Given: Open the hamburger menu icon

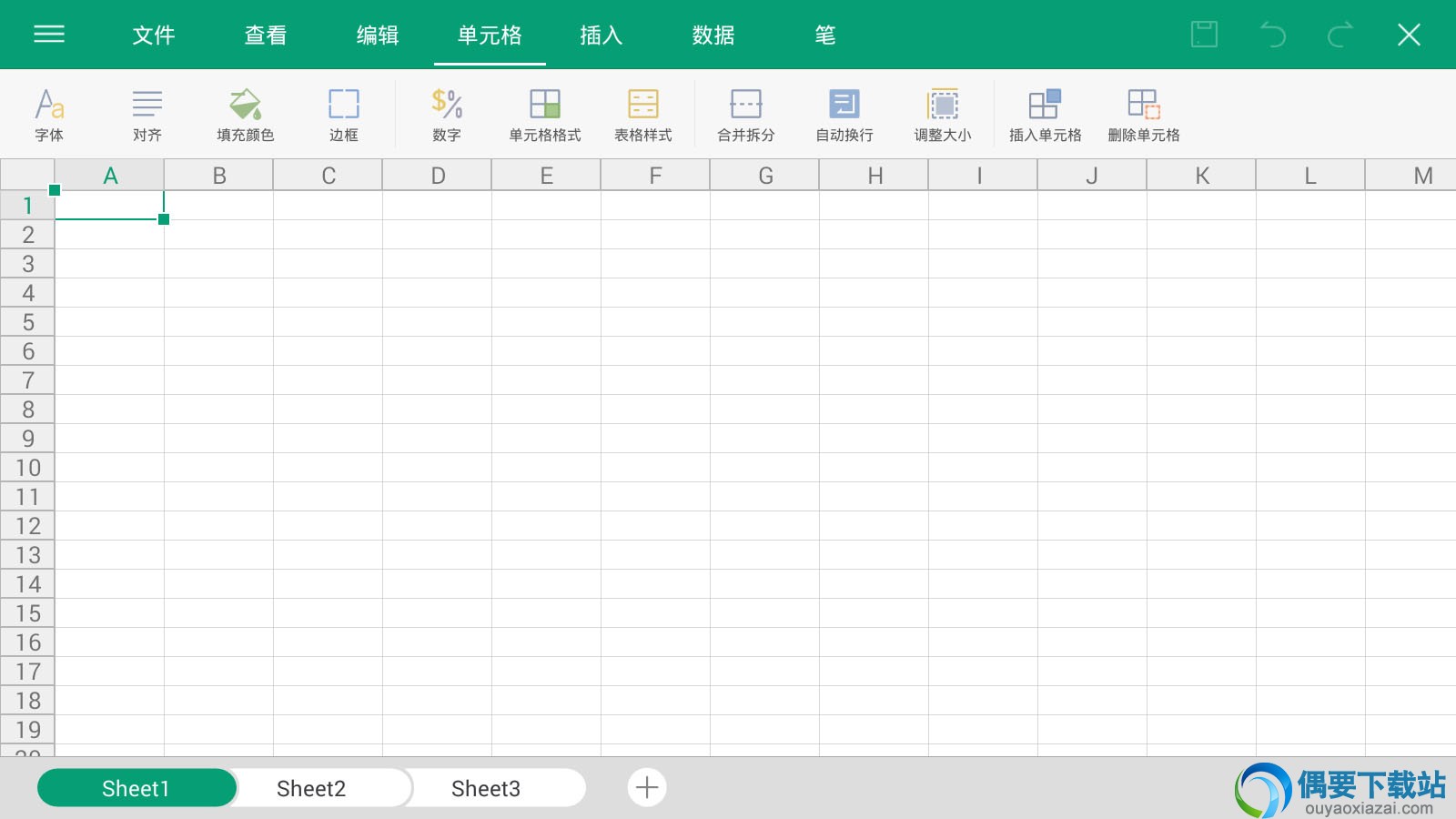Looking at the screenshot, I should pos(49,35).
